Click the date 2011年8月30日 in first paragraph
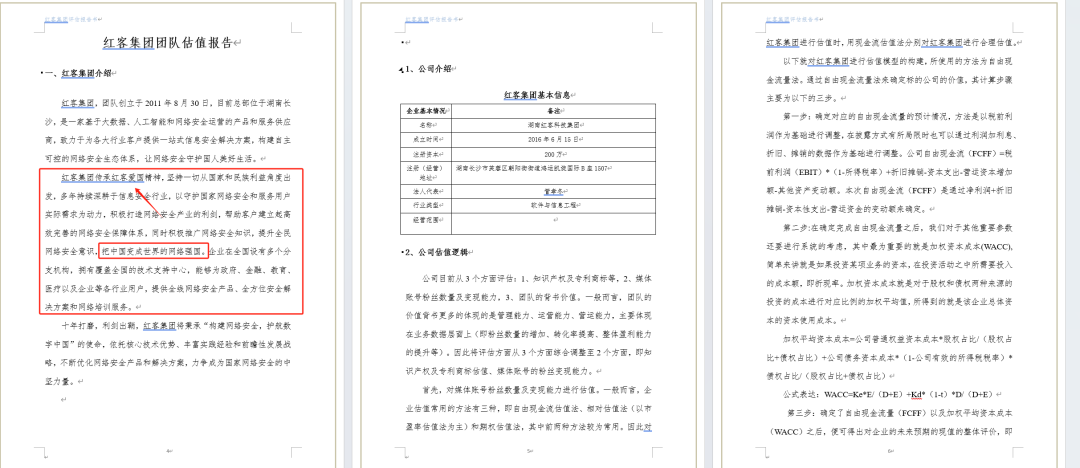This screenshot has height=468, width=1080. (177, 104)
